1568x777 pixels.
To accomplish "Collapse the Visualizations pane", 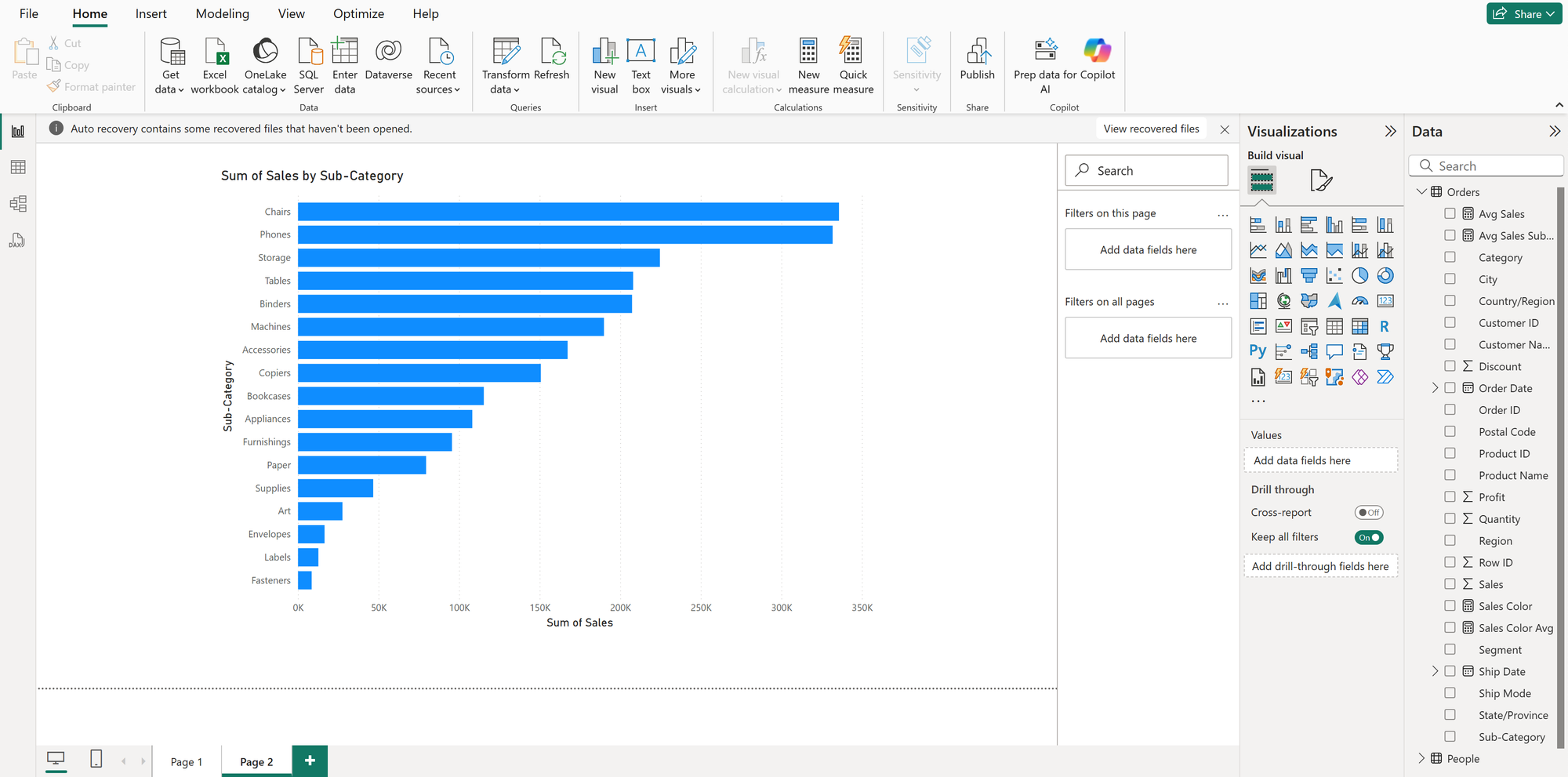I will pos(1390,132).
